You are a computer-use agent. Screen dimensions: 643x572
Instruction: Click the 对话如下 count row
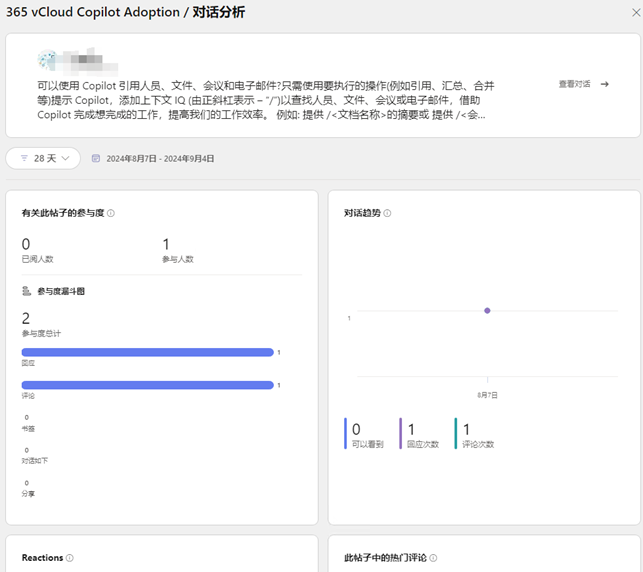(x=35, y=456)
